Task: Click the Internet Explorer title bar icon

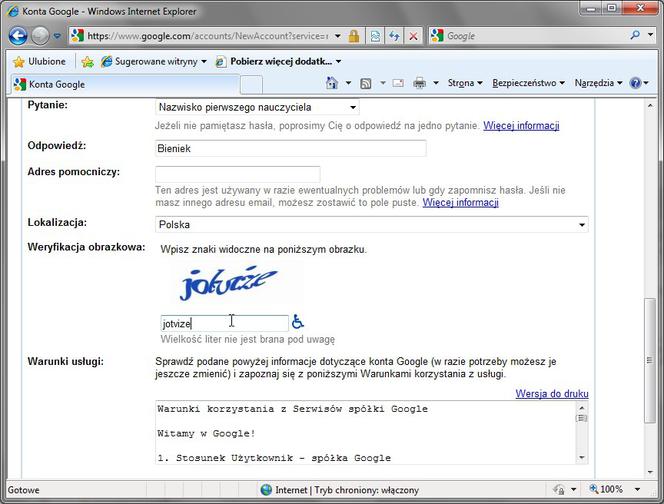Action: (14, 11)
